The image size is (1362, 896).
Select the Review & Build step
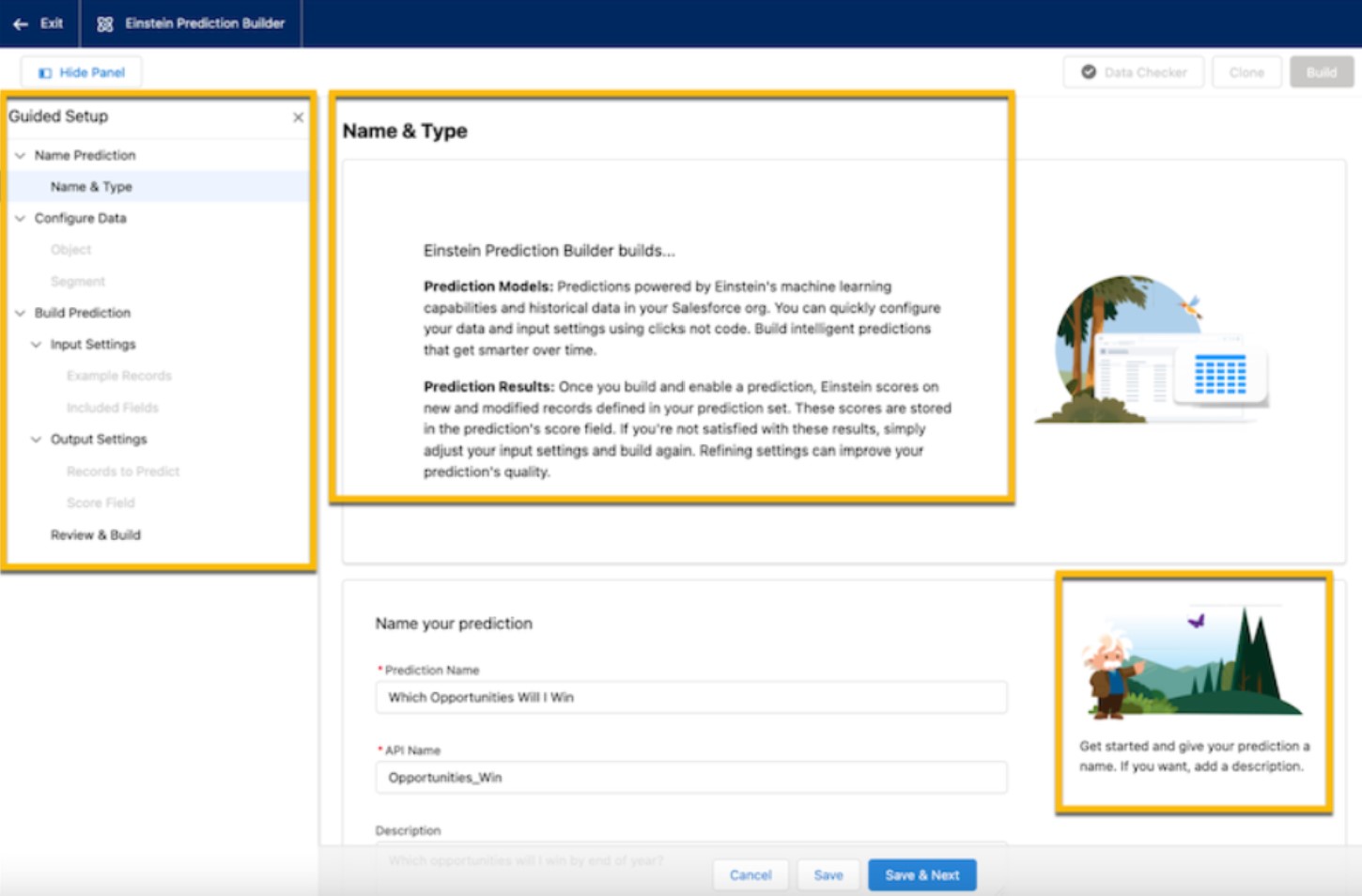coord(96,533)
